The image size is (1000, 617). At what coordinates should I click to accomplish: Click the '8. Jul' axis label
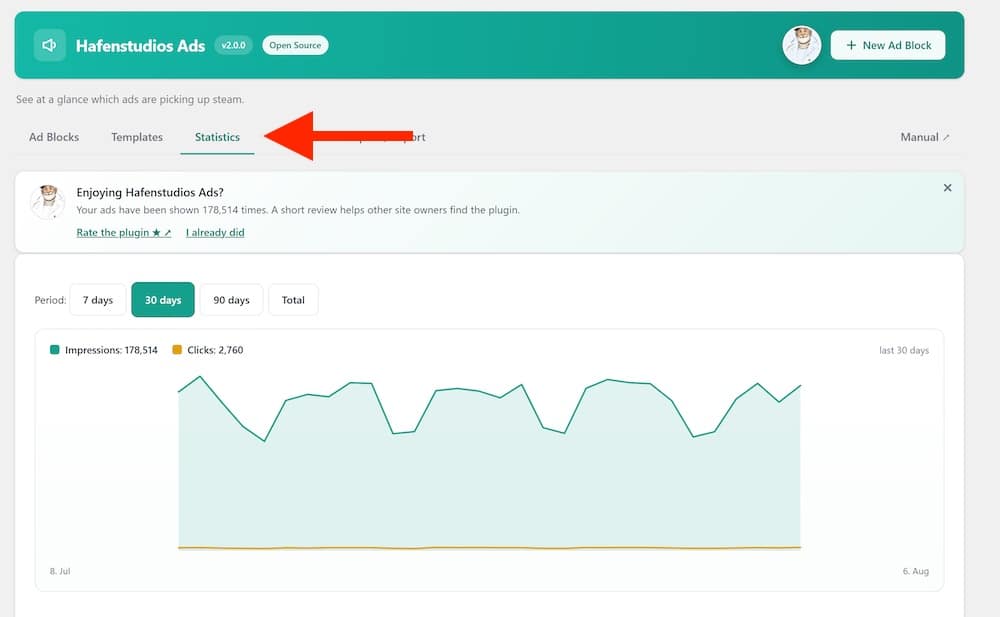point(60,571)
